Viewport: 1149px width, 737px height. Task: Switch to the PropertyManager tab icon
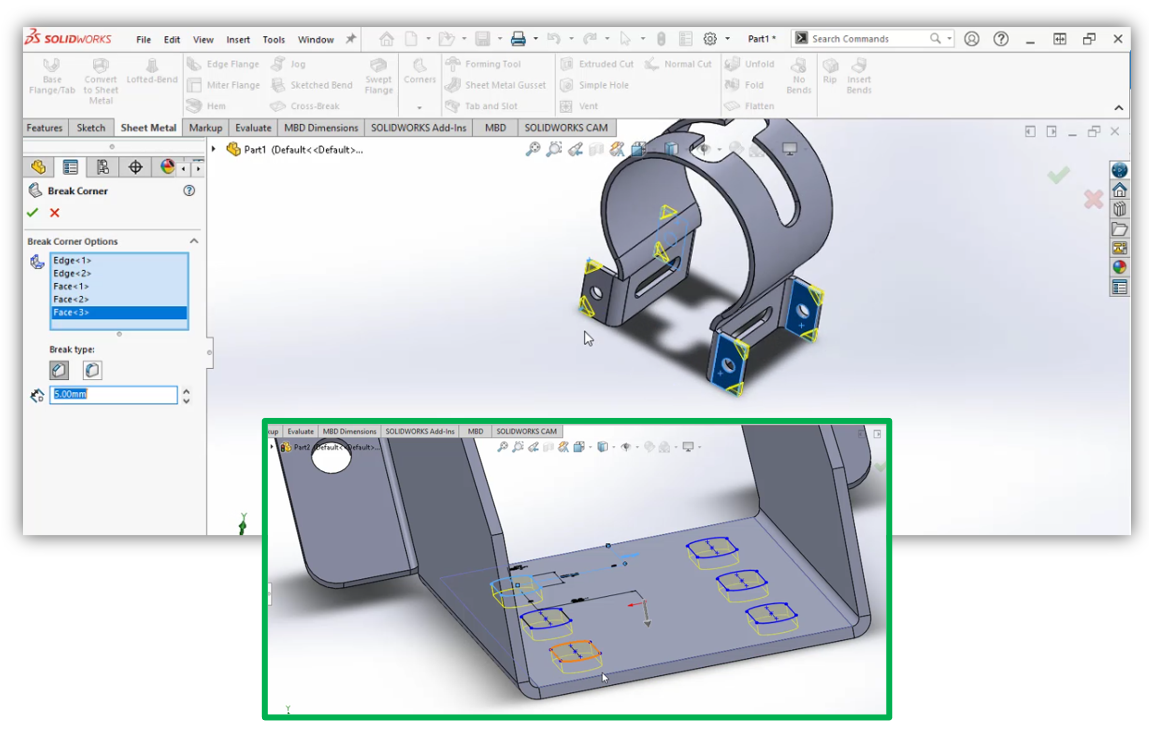[70, 167]
